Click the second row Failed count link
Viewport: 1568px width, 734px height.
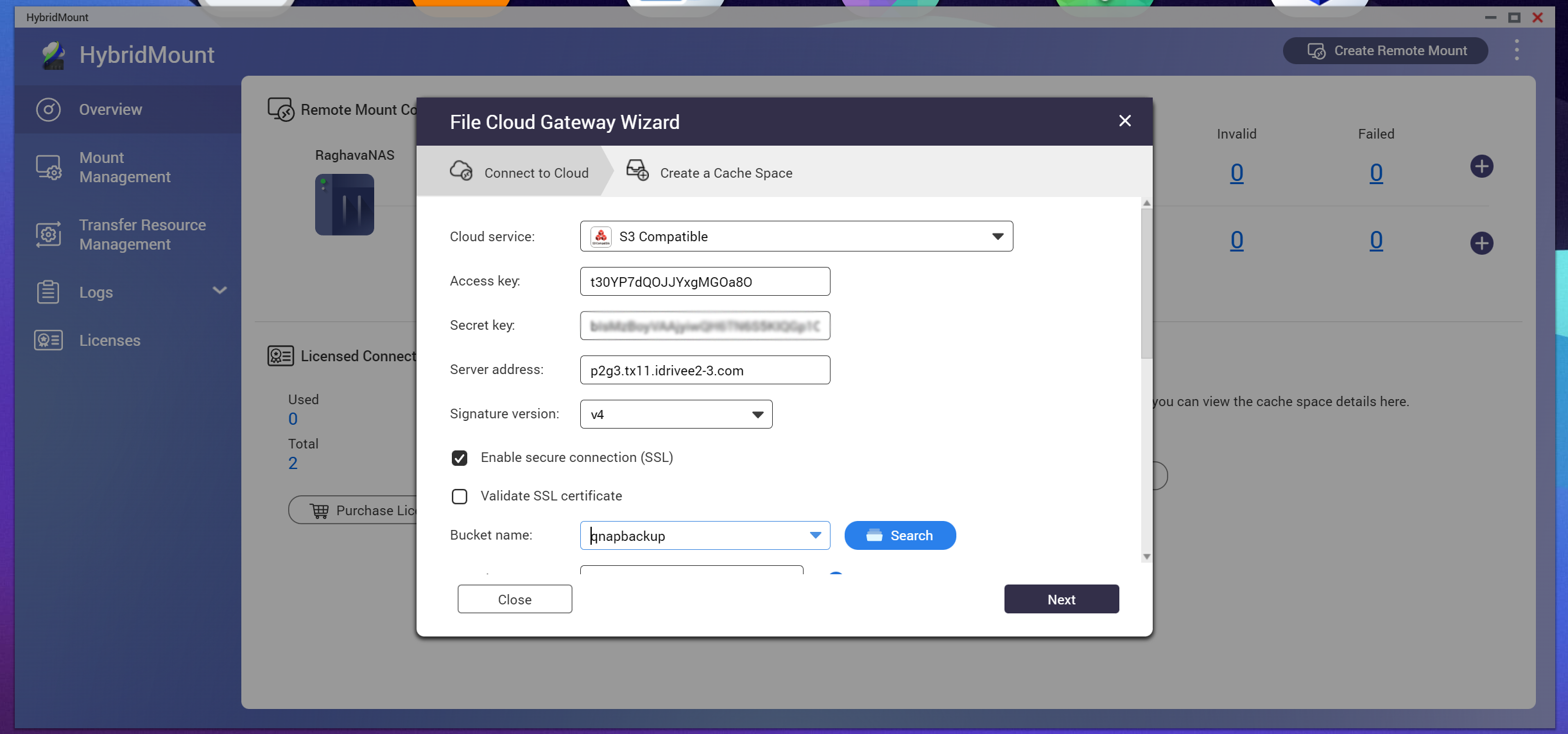click(1376, 240)
